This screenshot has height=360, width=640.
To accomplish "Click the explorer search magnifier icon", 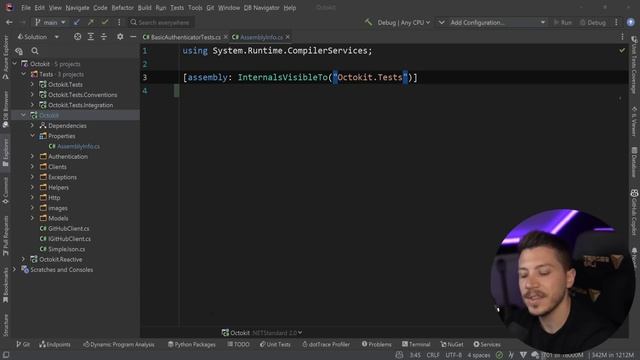I will (x=35, y=51).
